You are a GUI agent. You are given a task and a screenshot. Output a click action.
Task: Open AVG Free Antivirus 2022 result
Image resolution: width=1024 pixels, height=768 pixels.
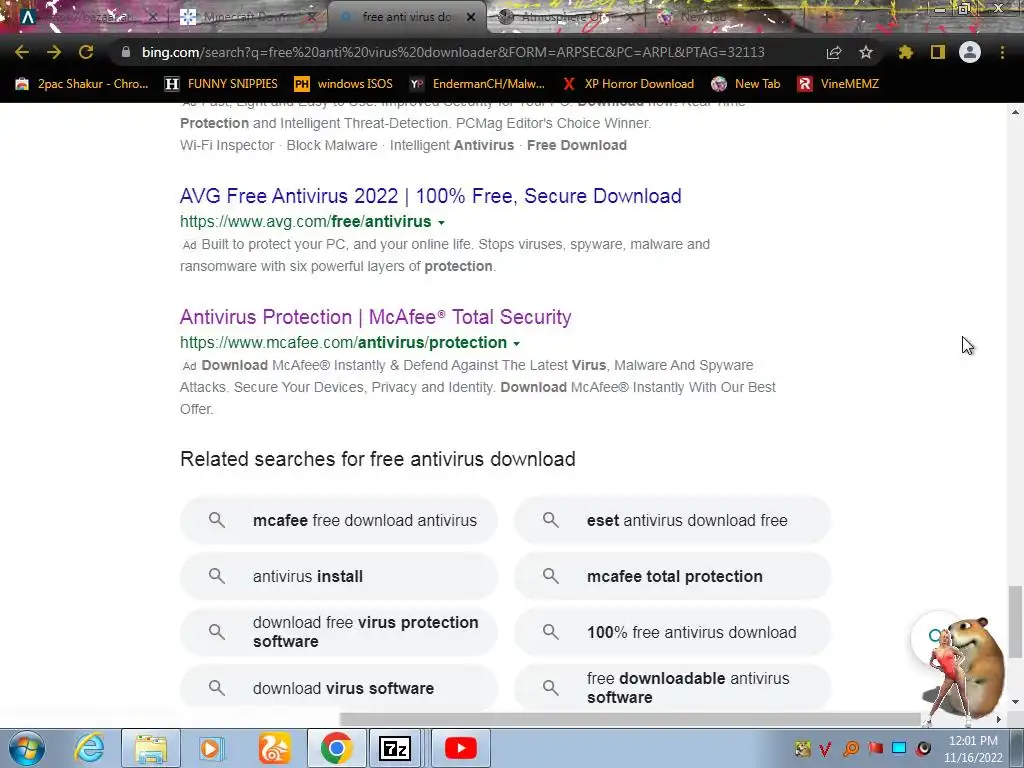(x=430, y=196)
